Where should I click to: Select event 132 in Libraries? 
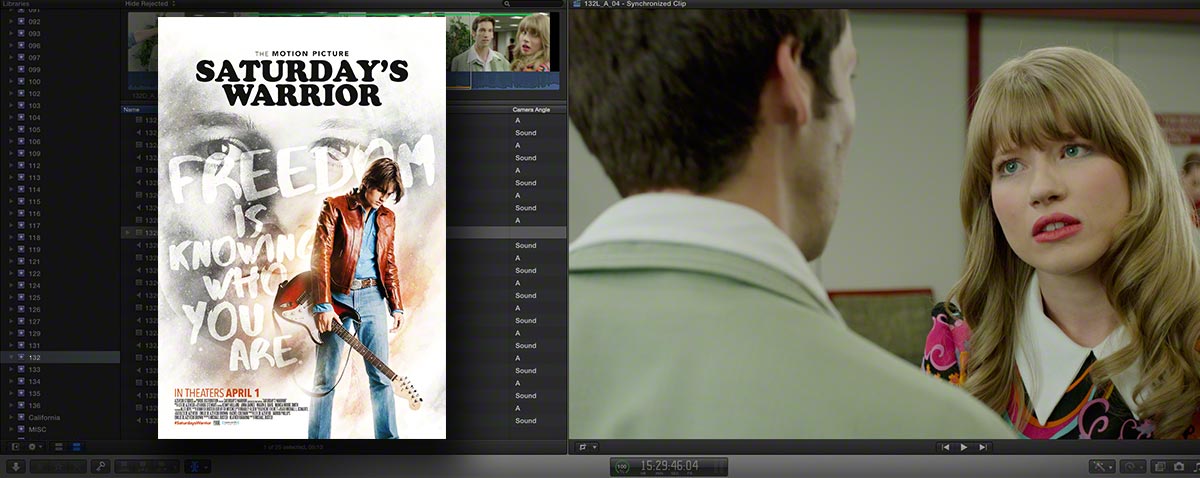(60, 357)
